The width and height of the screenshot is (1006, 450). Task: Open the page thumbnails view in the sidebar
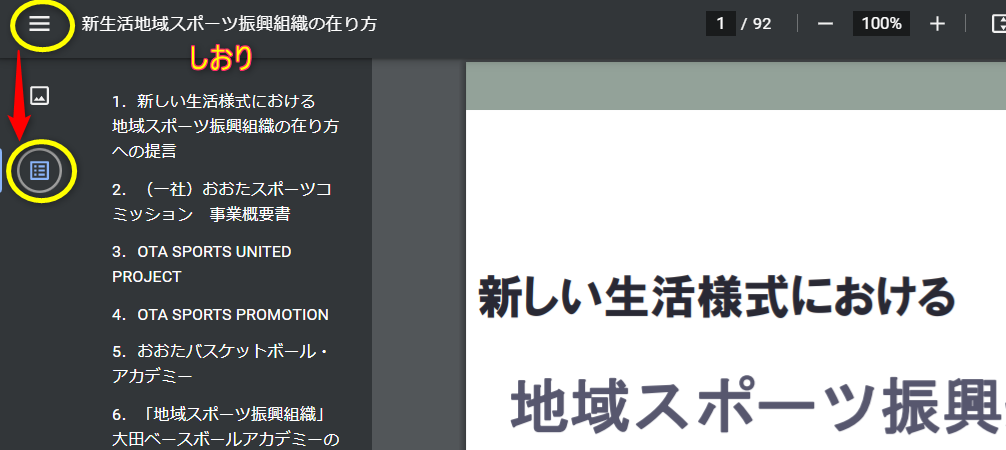39,96
